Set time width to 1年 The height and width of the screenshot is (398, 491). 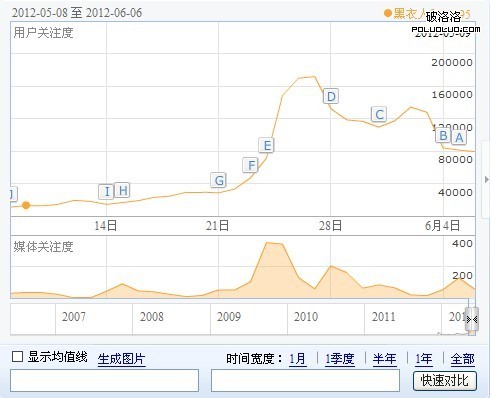(x=424, y=359)
